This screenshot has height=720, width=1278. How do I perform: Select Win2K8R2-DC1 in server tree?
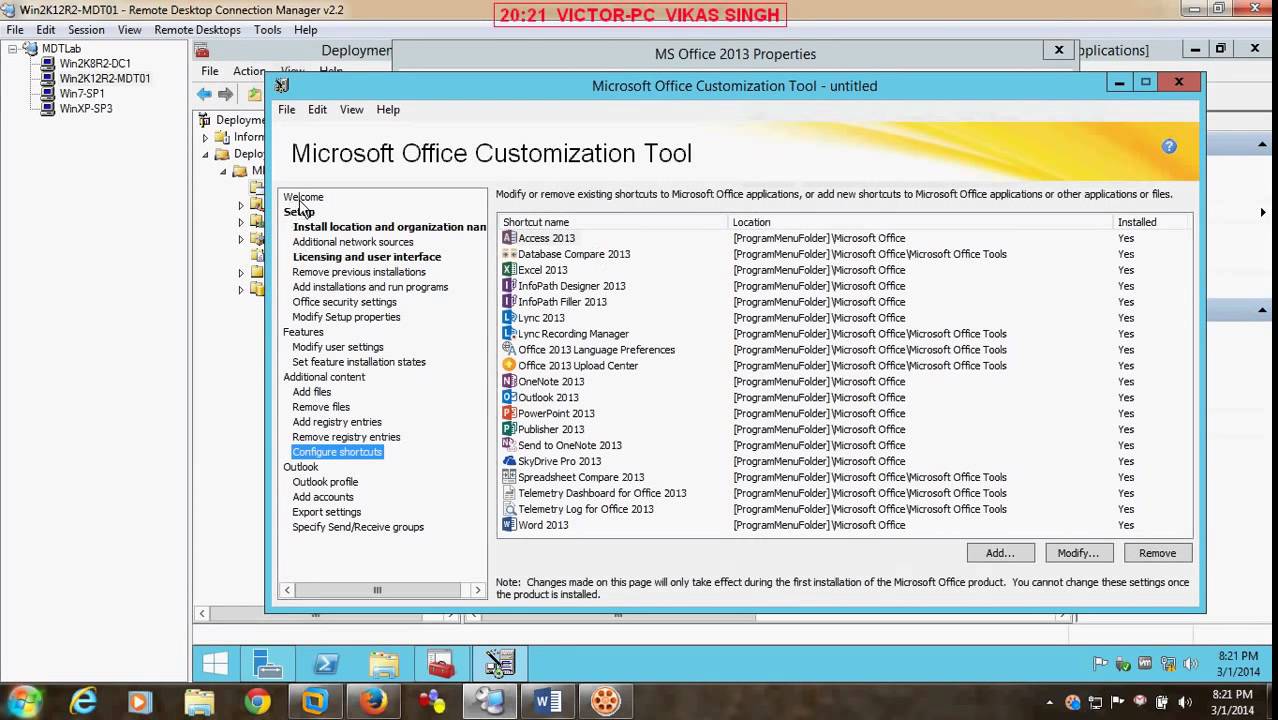pyautogui.click(x=95, y=63)
